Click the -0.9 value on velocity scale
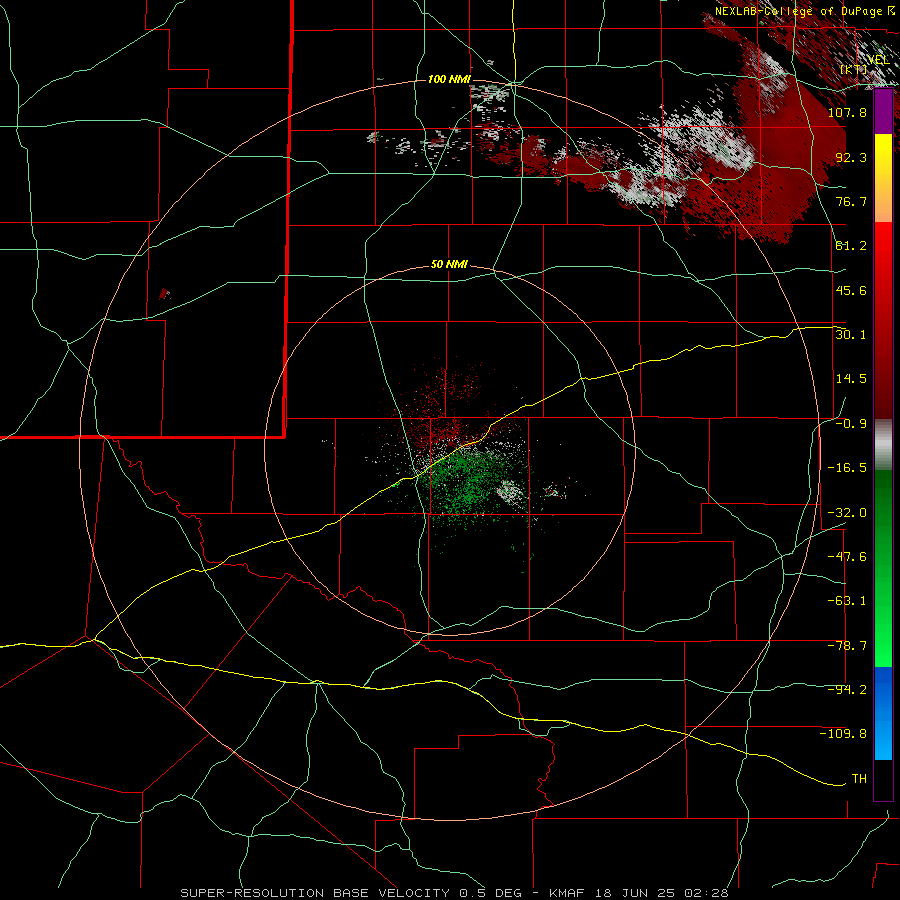 coord(851,424)
